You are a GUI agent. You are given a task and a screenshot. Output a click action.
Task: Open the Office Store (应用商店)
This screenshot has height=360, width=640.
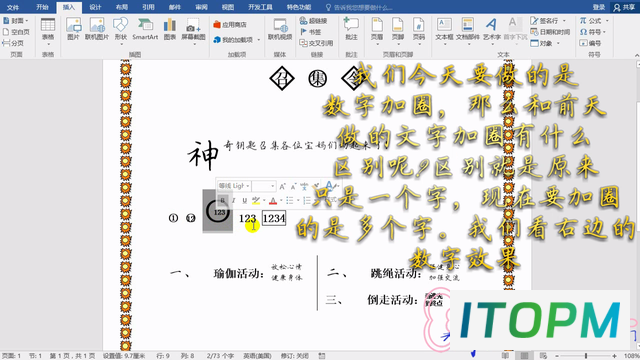point(230,25)
